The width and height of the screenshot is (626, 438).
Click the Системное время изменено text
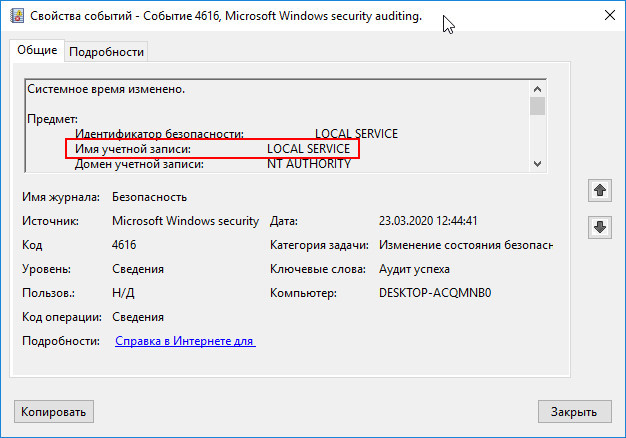click(106, 89)
